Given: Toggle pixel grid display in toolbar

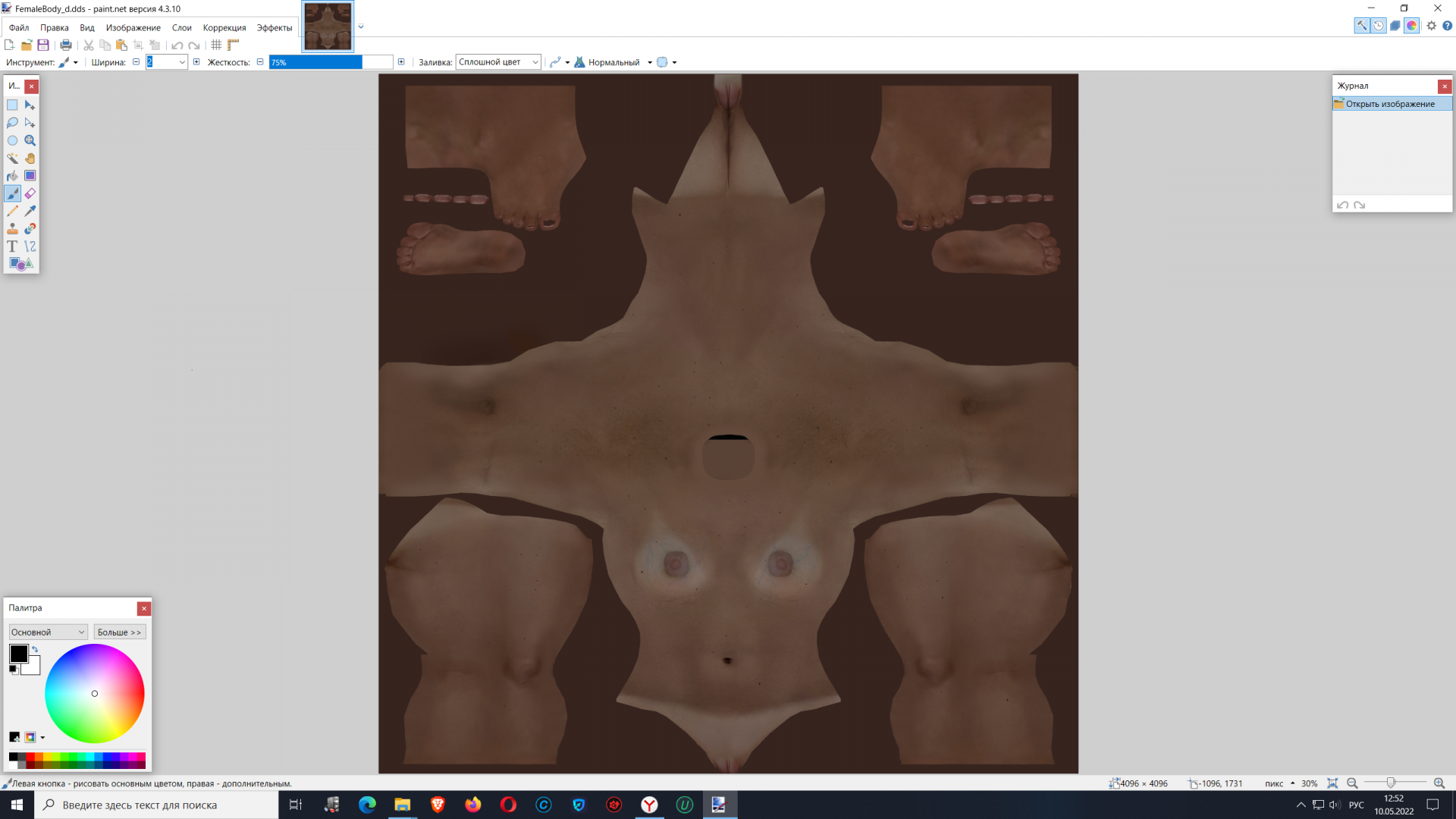Looking at the screenshot, I should pyautogui.click(x=216, y=45).
